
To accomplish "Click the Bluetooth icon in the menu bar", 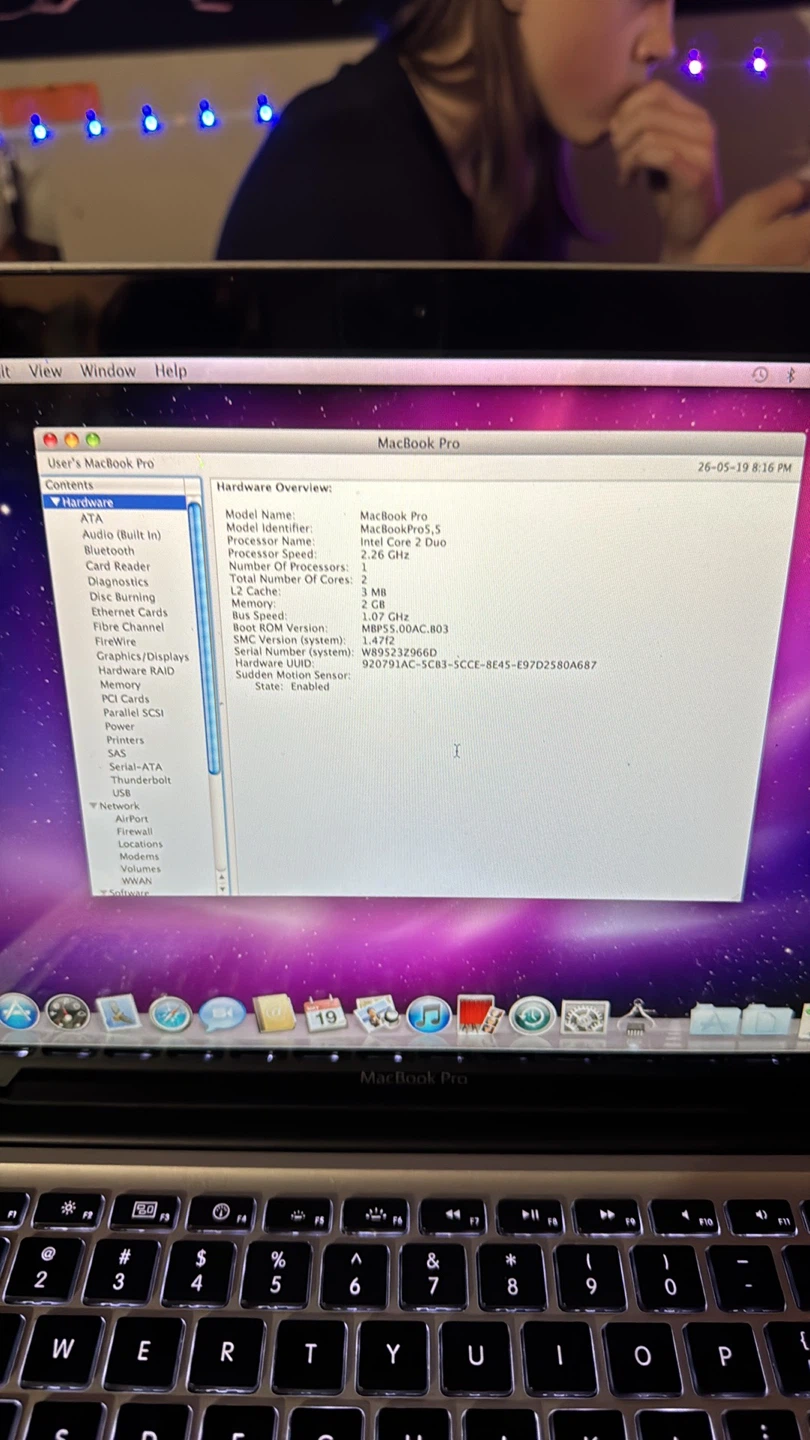I will [790, 375].
